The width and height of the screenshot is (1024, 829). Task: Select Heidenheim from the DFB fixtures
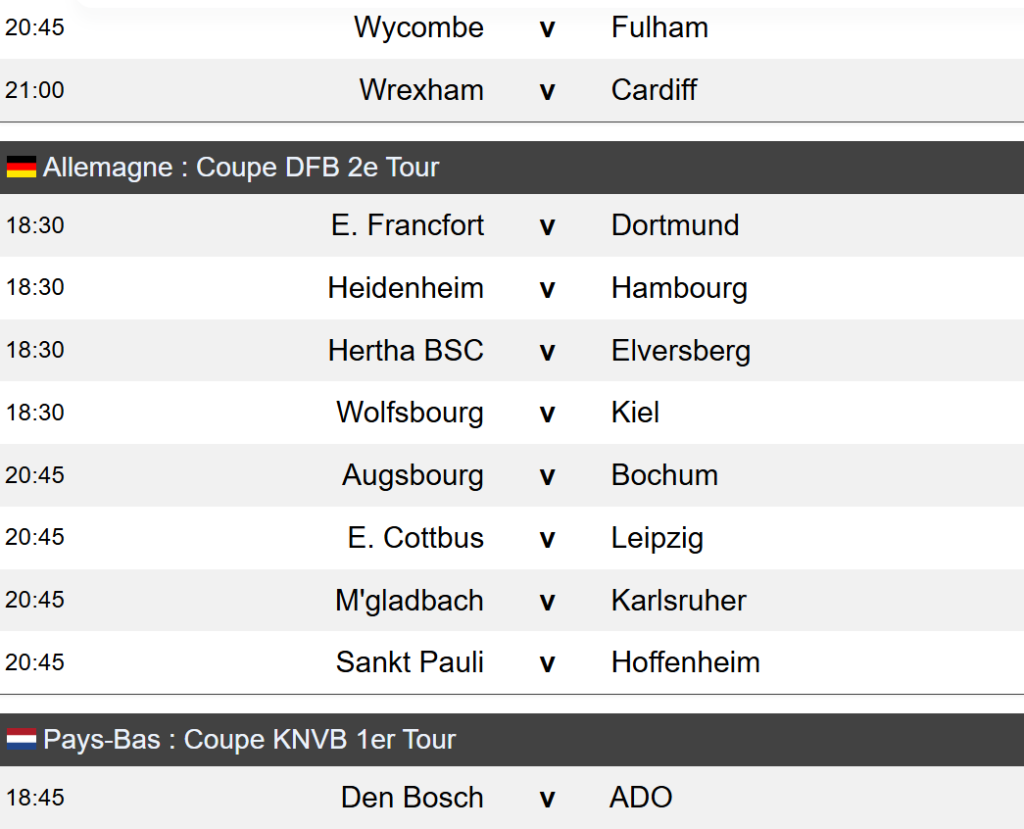405,288
